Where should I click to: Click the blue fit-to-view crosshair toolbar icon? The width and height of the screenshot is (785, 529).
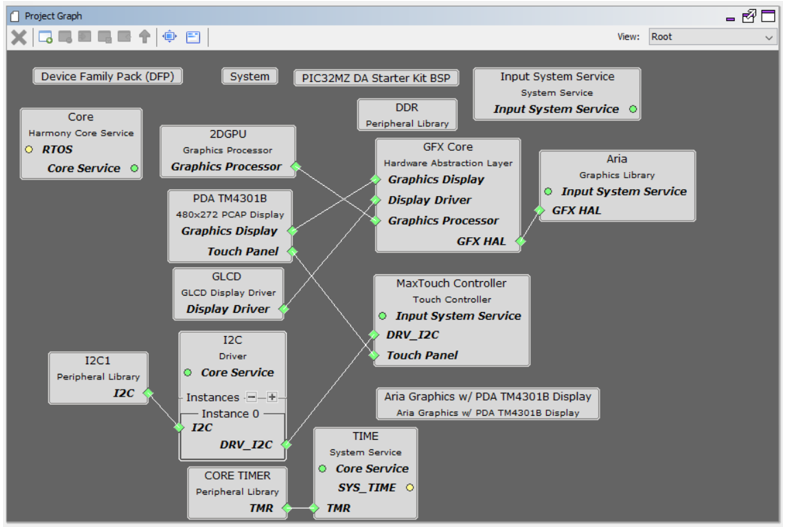[170, 37]
